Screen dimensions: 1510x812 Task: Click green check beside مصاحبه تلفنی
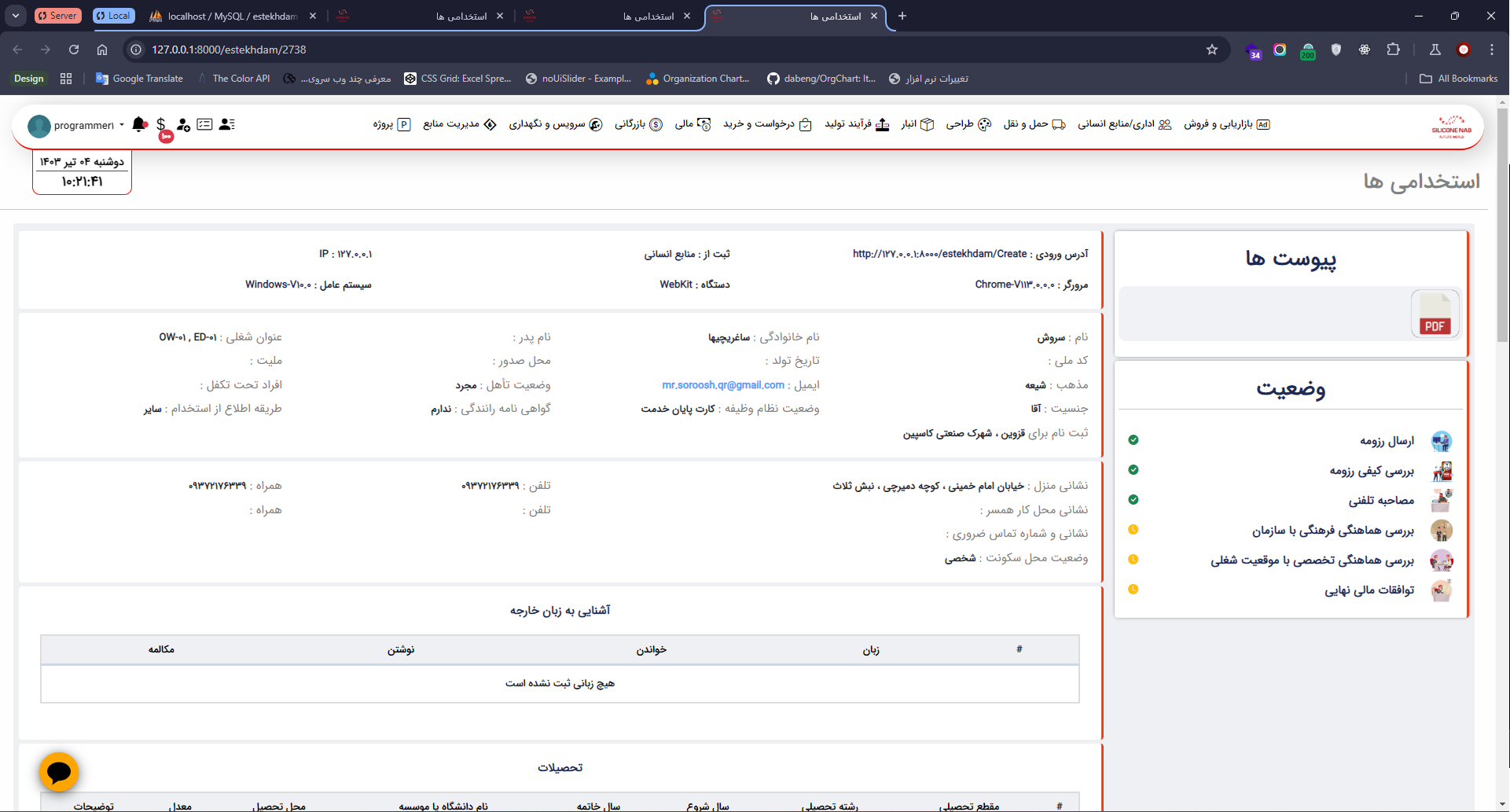pyautogui.click(x=1133, y=500)
